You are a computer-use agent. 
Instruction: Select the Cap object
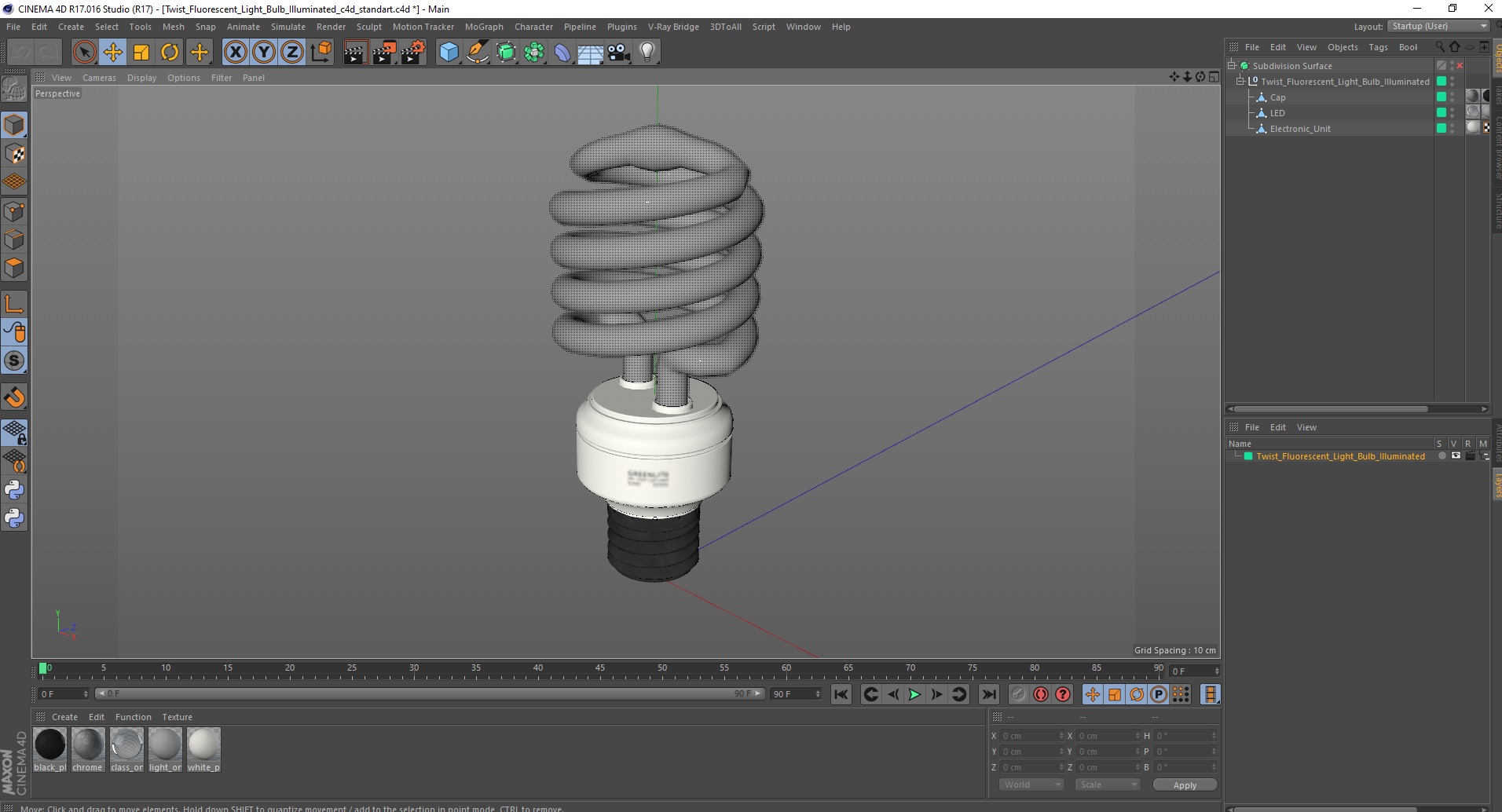tap(1277, 97)
